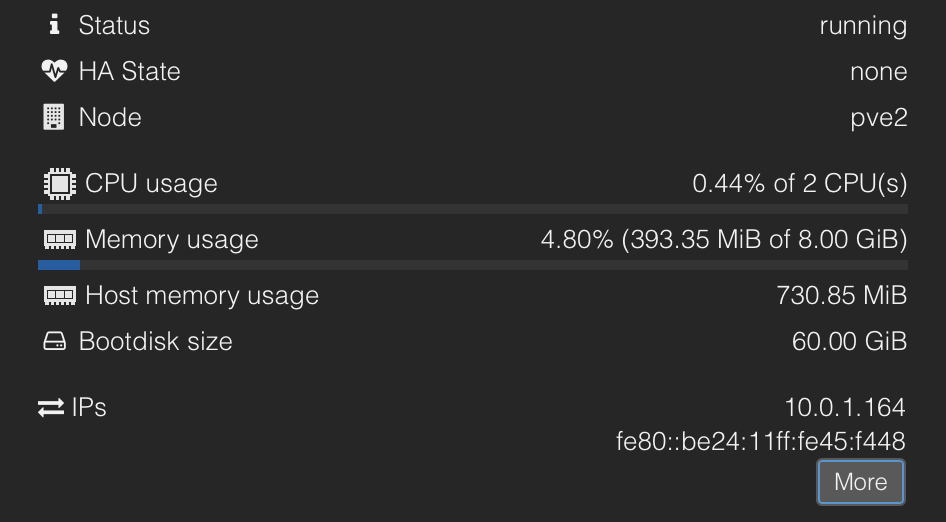Viewport: 946px width, 522px height.
Task: Select the fe80 IPv6 address text
Action: coord(760,441)
